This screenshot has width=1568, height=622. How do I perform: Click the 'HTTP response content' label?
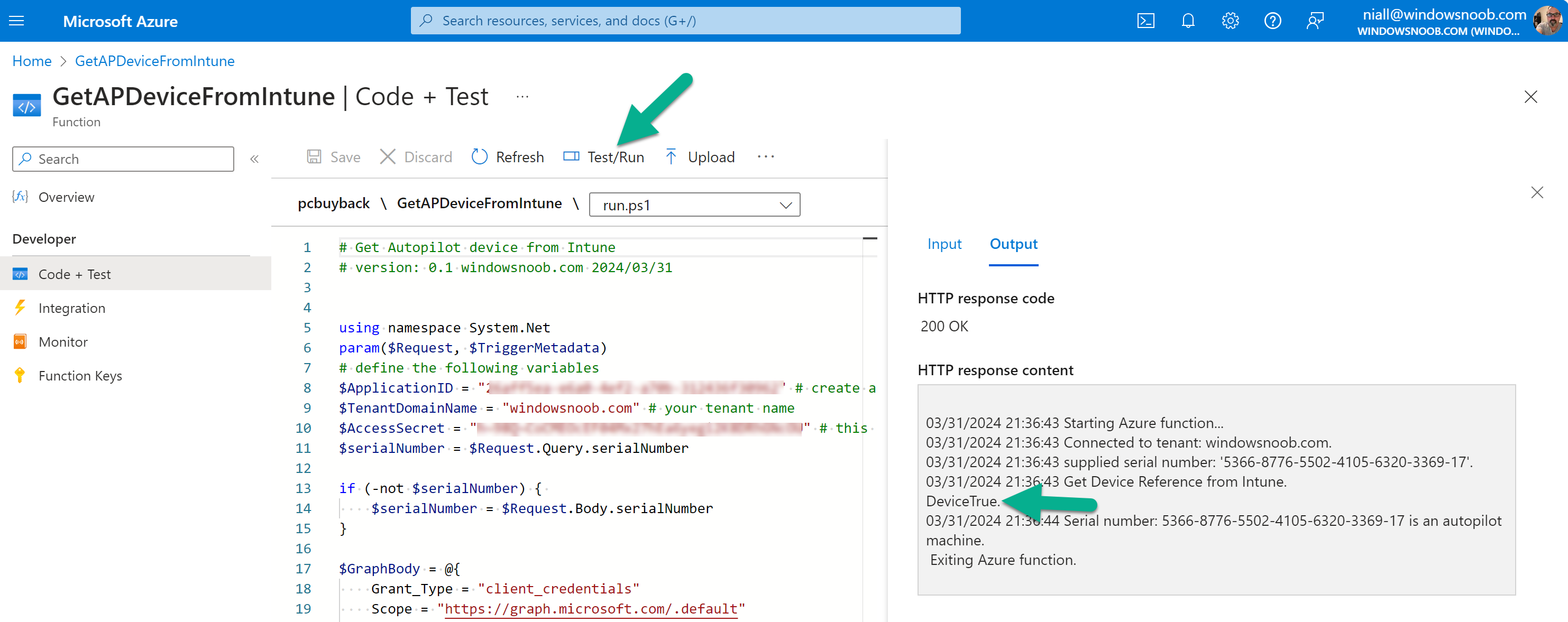[x=995, y=371]
